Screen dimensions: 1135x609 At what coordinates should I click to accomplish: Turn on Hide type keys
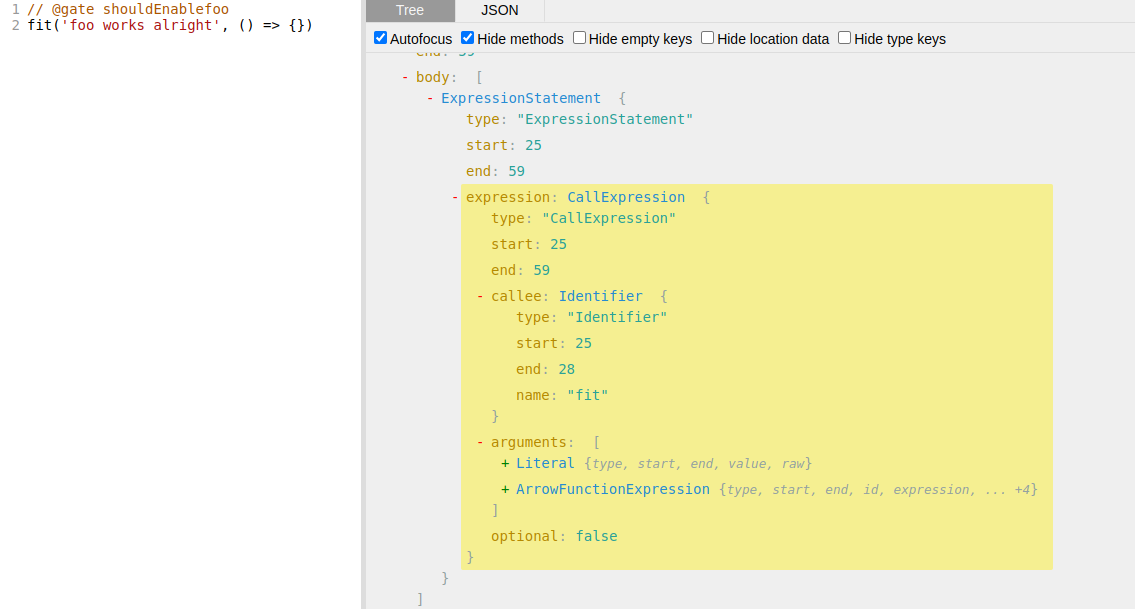tap(845, 38)
